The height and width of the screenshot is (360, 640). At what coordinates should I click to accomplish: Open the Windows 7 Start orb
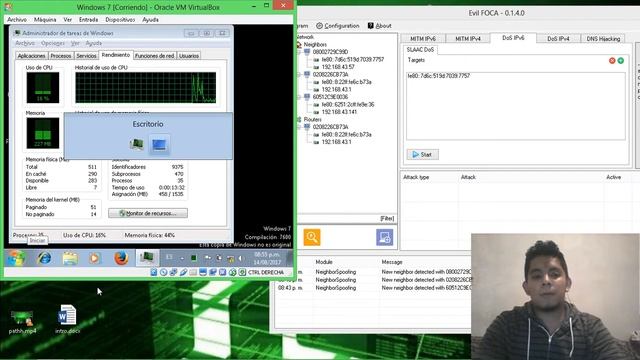point(16,258)
